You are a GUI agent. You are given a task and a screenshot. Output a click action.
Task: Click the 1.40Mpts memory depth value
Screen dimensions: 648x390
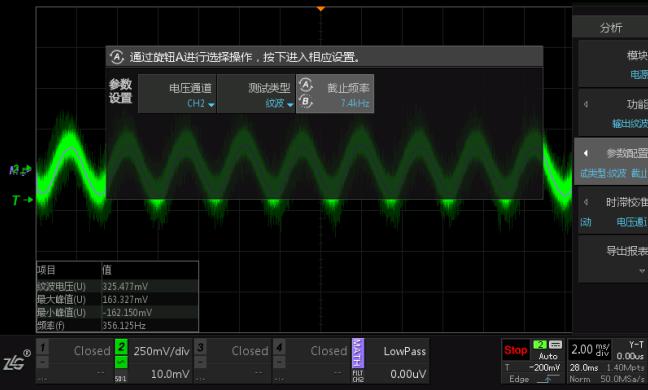(625, 368)
